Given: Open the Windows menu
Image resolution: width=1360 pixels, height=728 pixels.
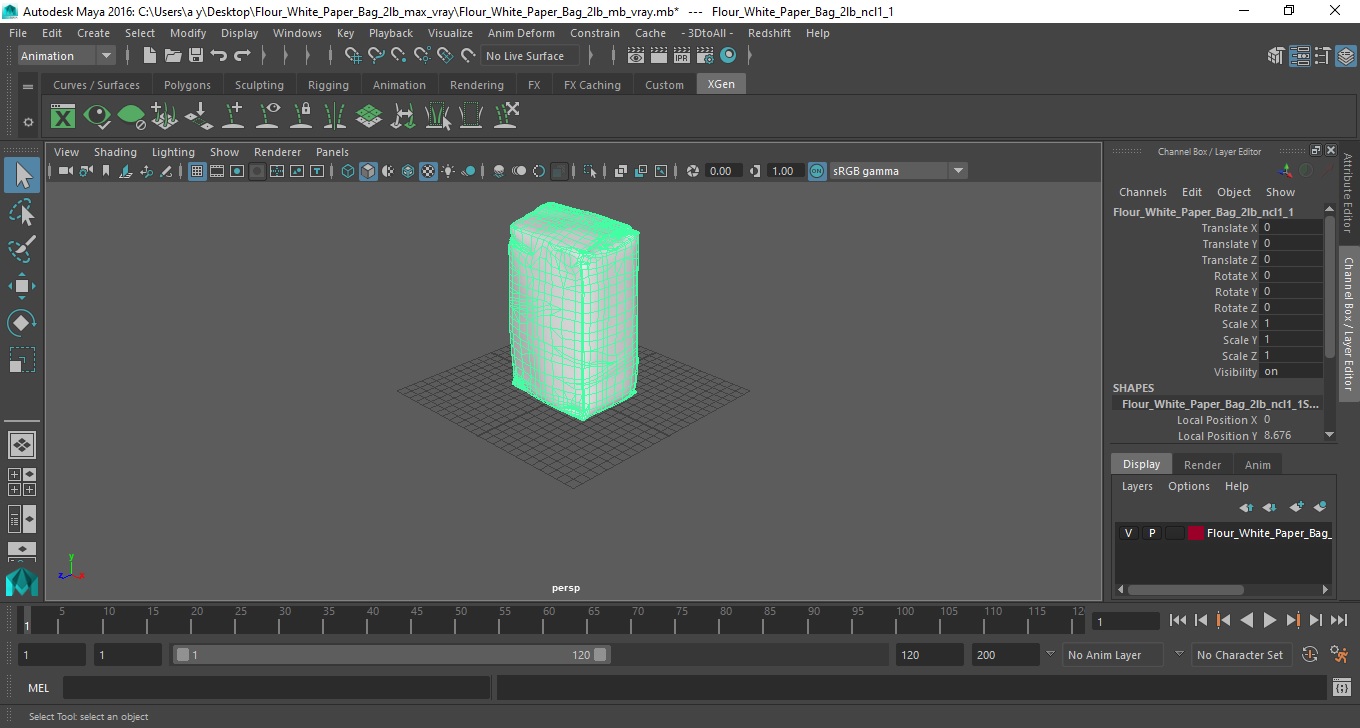Looking at the screenshot, I should [297, 33].
